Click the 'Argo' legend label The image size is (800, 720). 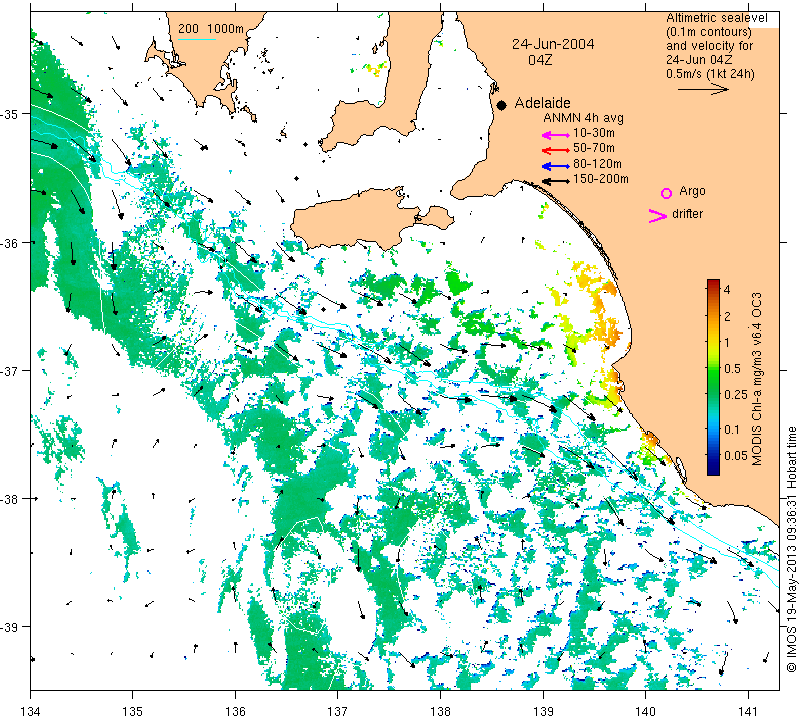pos(692,191)
